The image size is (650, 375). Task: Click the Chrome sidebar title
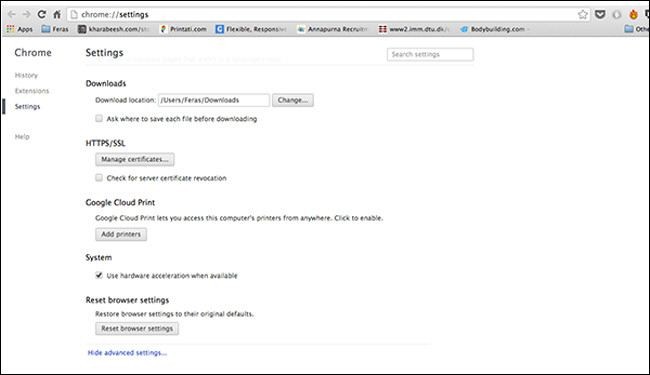(x=33, y=53)
